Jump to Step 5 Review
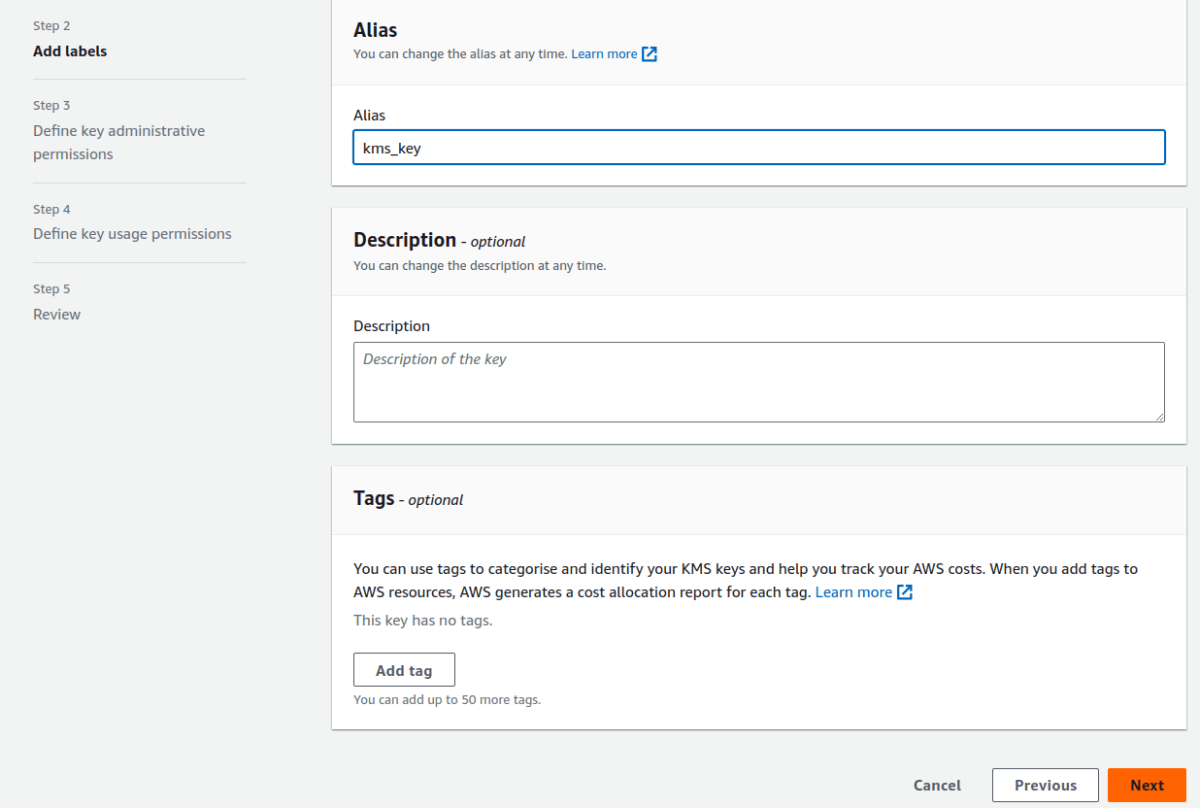1200x808 pixels. [x=57, y=314]
